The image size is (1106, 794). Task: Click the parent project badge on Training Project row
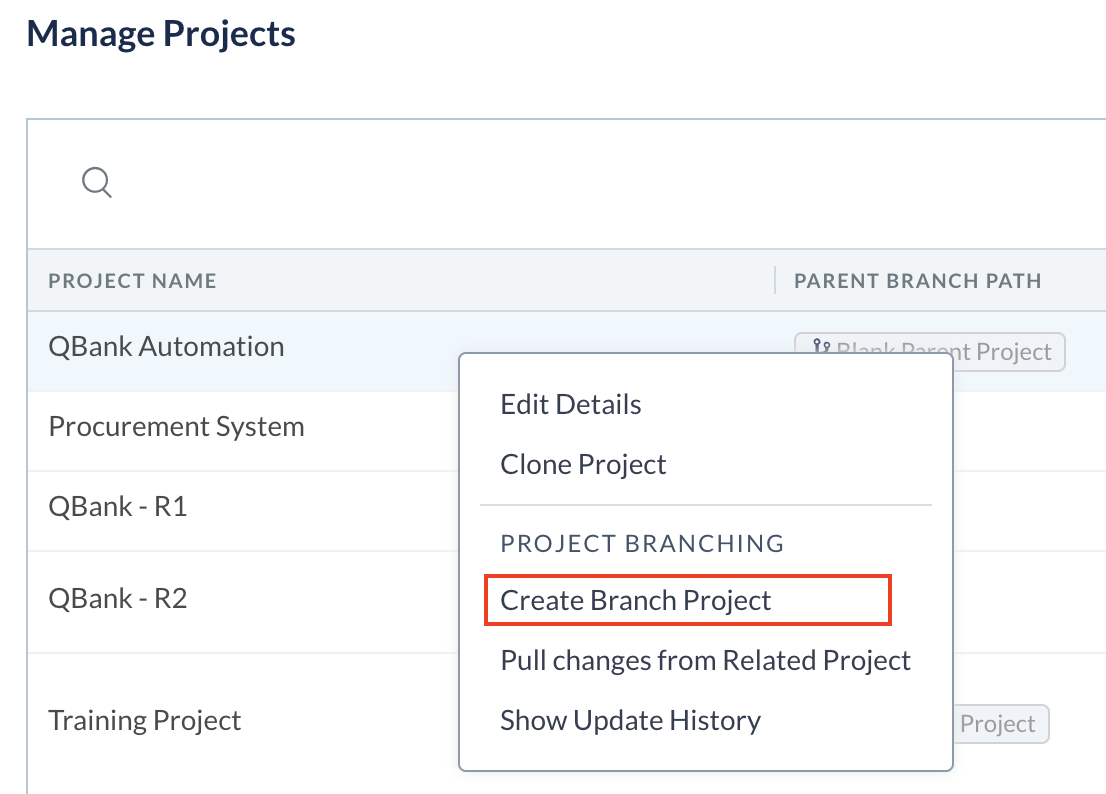[x=1000, y=723]
